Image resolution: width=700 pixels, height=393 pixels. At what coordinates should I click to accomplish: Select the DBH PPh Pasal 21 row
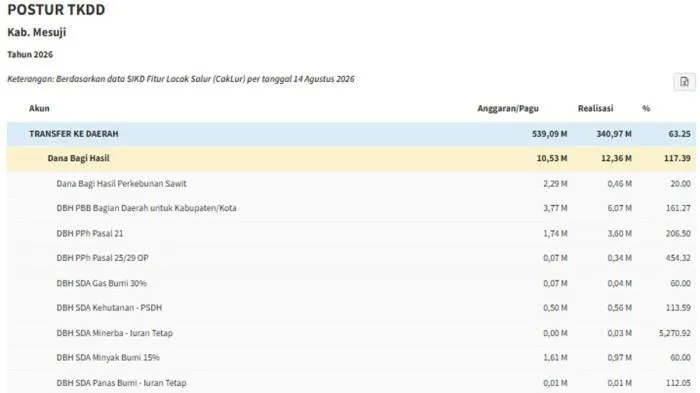351,233
